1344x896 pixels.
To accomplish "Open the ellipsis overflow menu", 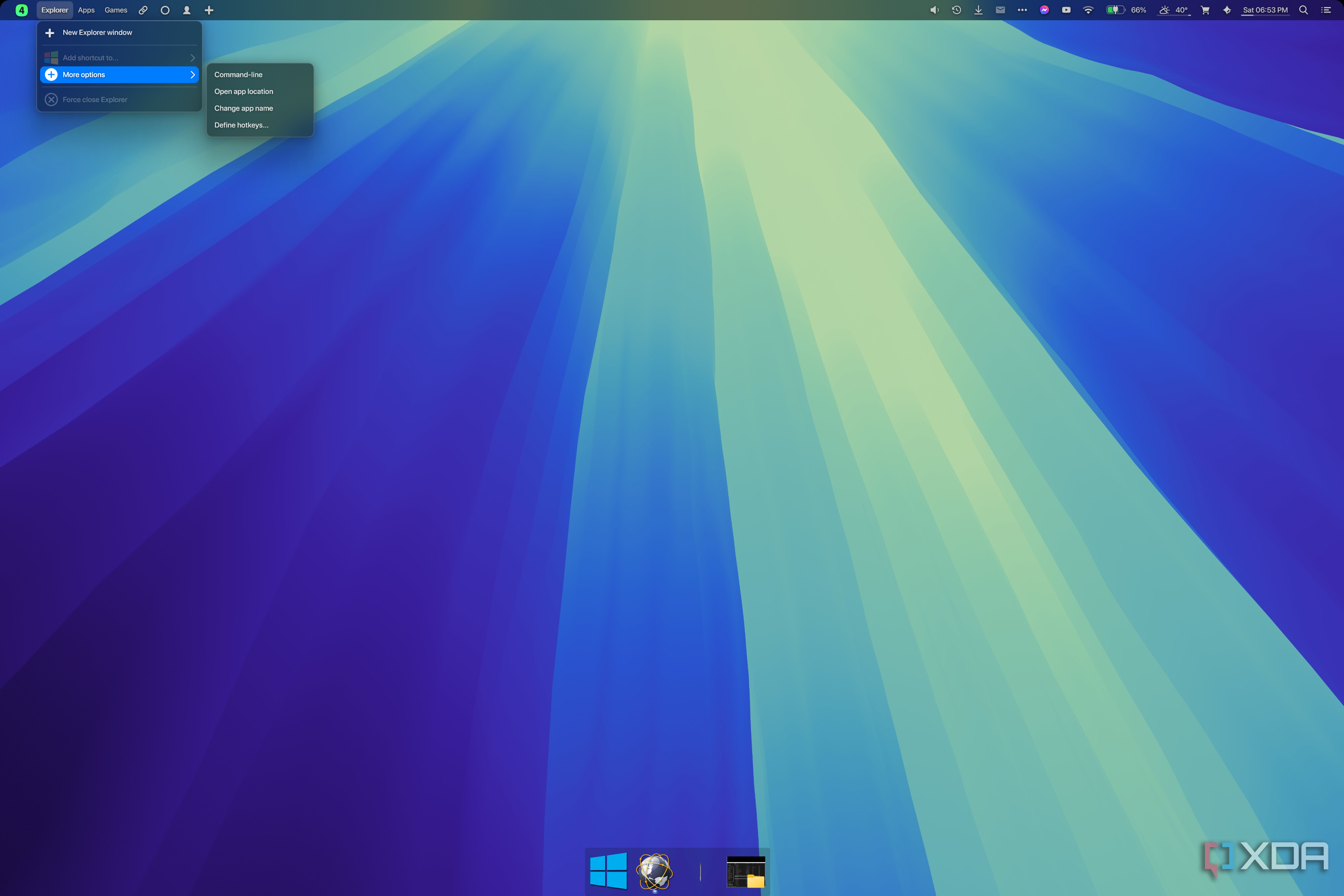I will 1022,10.
